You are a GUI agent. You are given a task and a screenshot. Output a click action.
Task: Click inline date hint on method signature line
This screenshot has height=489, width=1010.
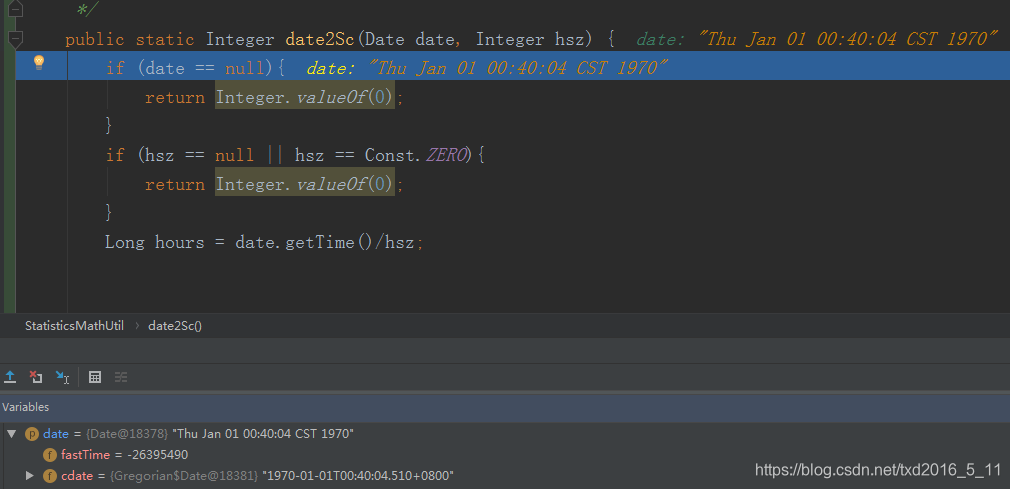point(817,39)
